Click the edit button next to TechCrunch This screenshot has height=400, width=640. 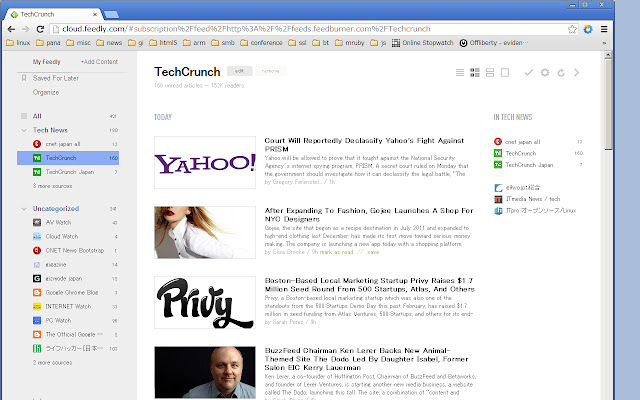[239, 71]
